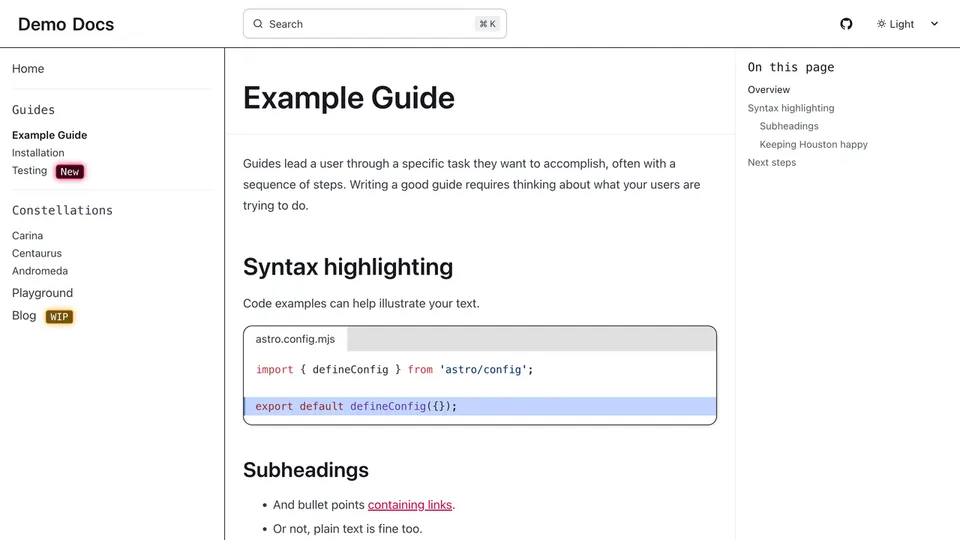Jump to Keeping Houston happy section
Image resolution: width=960 pixels, height=540 pixels.
[813, 144]
